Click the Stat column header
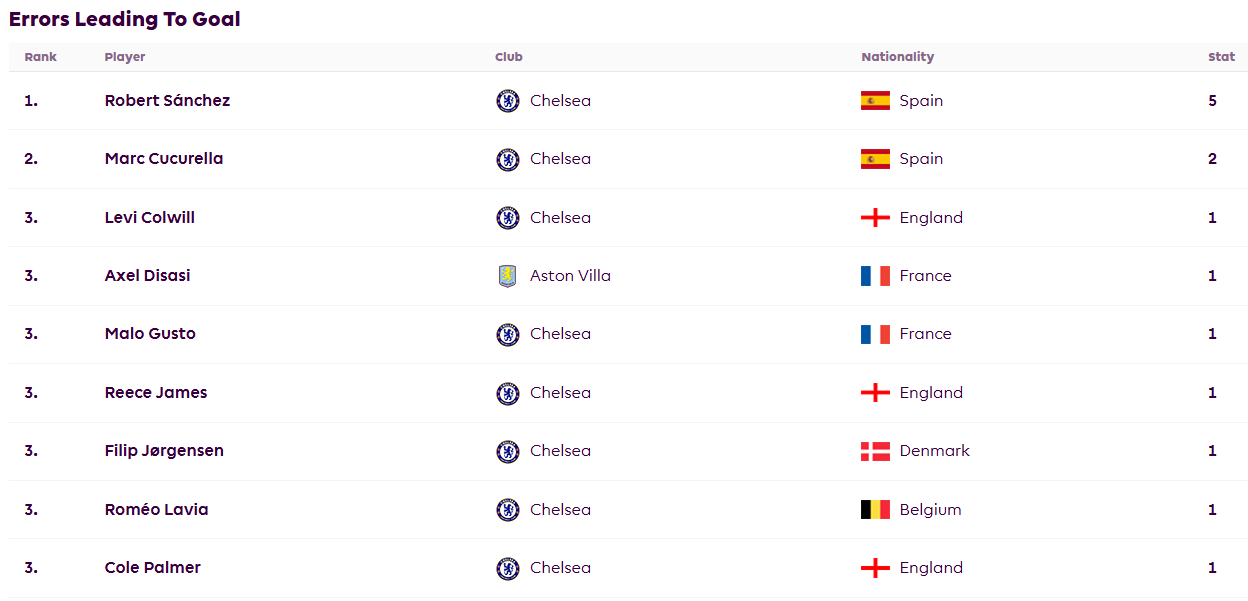Screen dimensions: 1248x601 click(1221, 57)
